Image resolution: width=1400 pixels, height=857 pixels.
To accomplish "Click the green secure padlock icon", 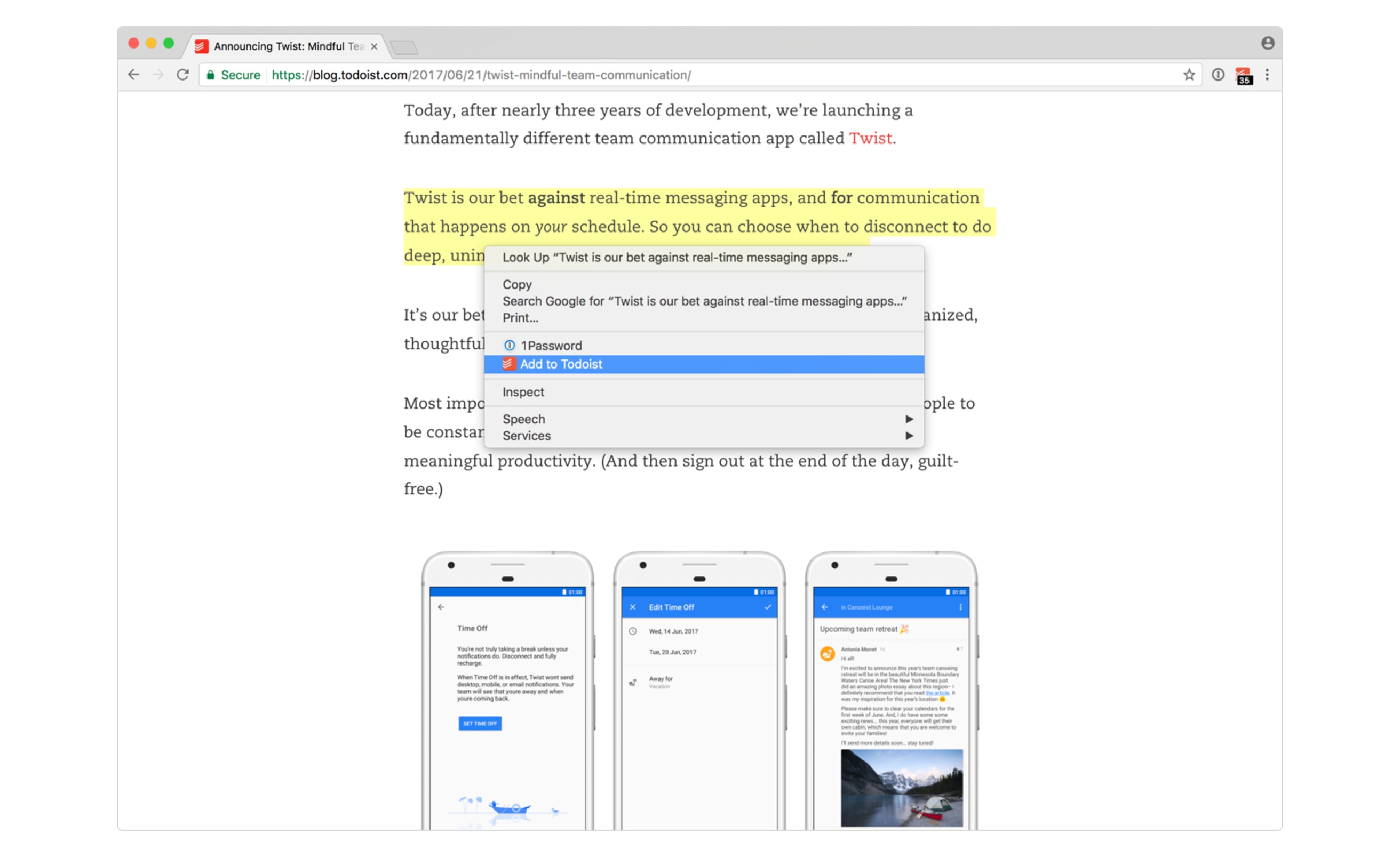I will pos(210,75).
